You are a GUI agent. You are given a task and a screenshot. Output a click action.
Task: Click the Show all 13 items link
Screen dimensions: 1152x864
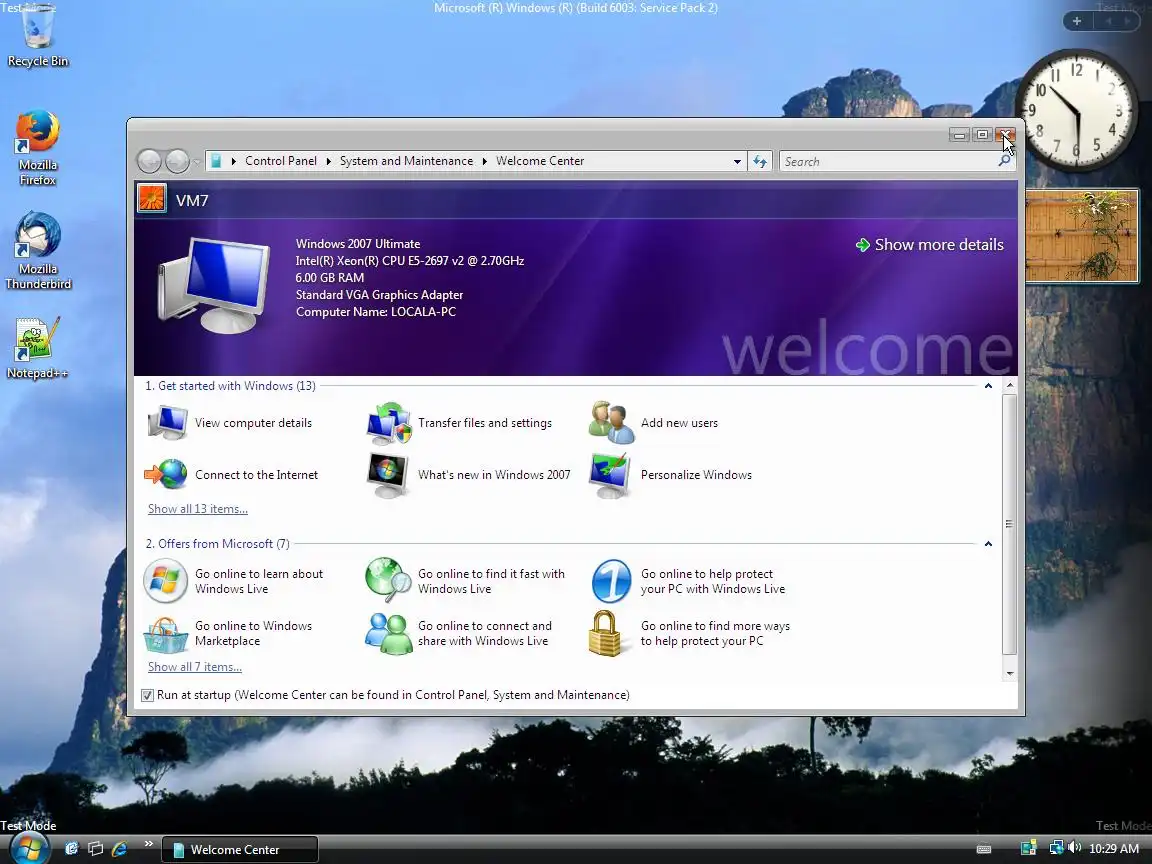click(198, 508)
